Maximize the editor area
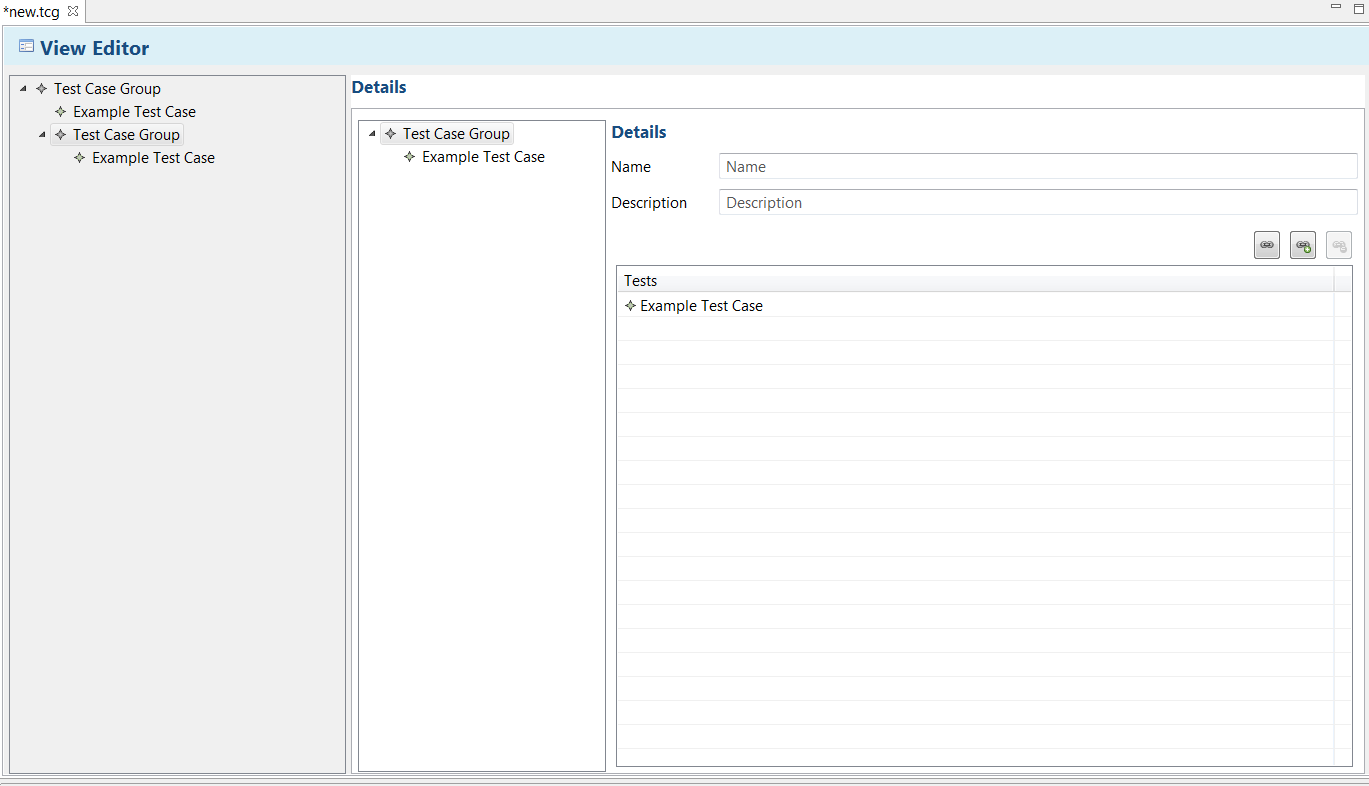 (x=1358, y=8)
